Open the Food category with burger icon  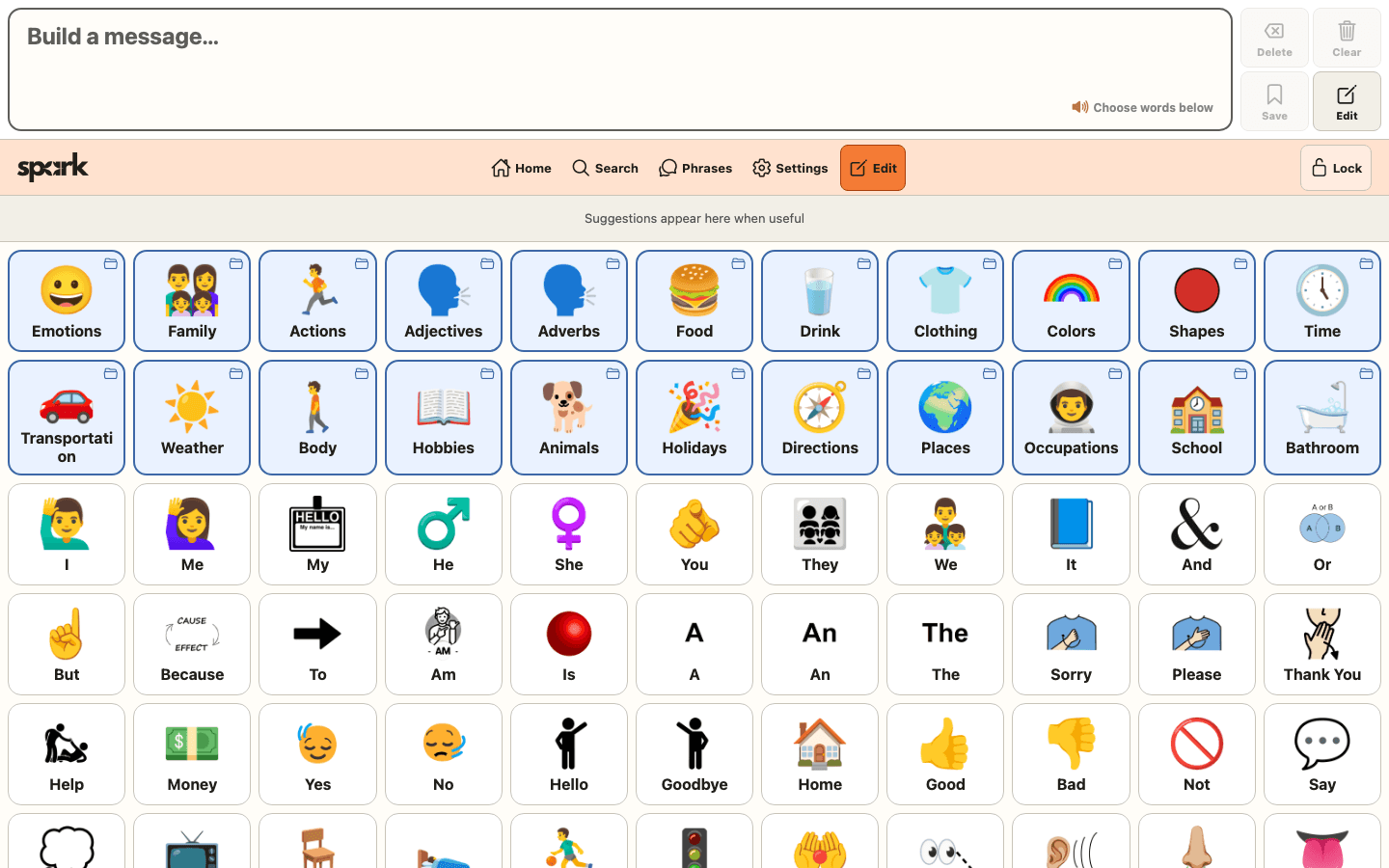tap(694, 301)
